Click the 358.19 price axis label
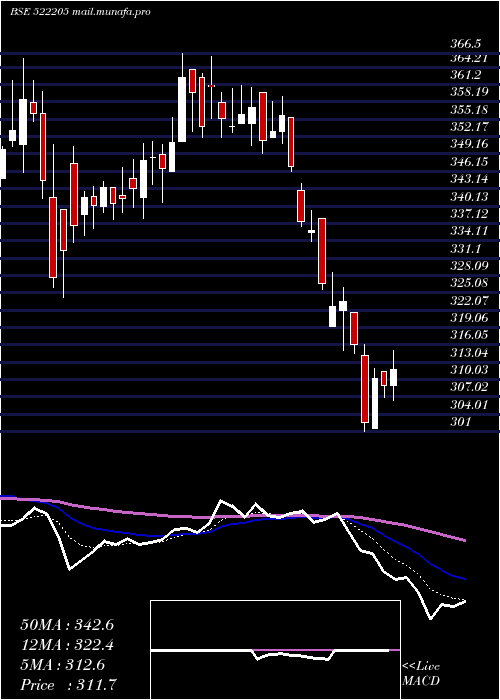The width and height of the screenshot is (500, 700). pos(468,92)
